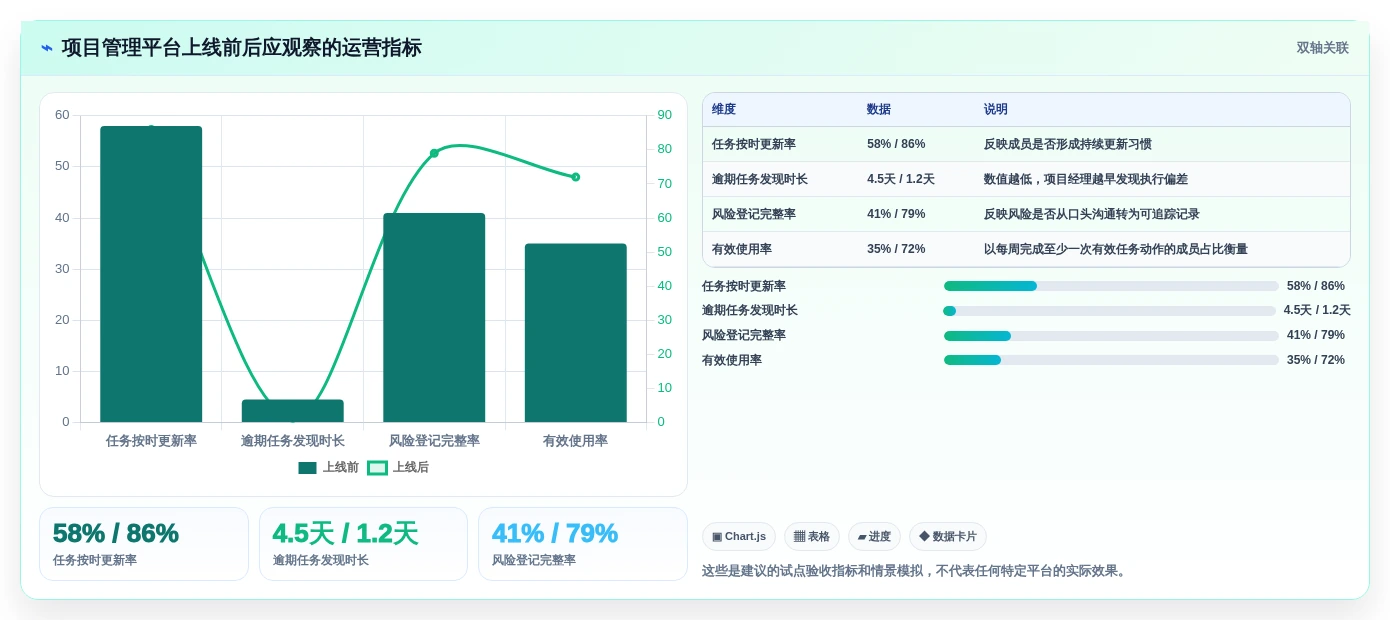Click the progress list label 有效使用率
Viewport: 1390px width, 620px height.
point(732,360)
